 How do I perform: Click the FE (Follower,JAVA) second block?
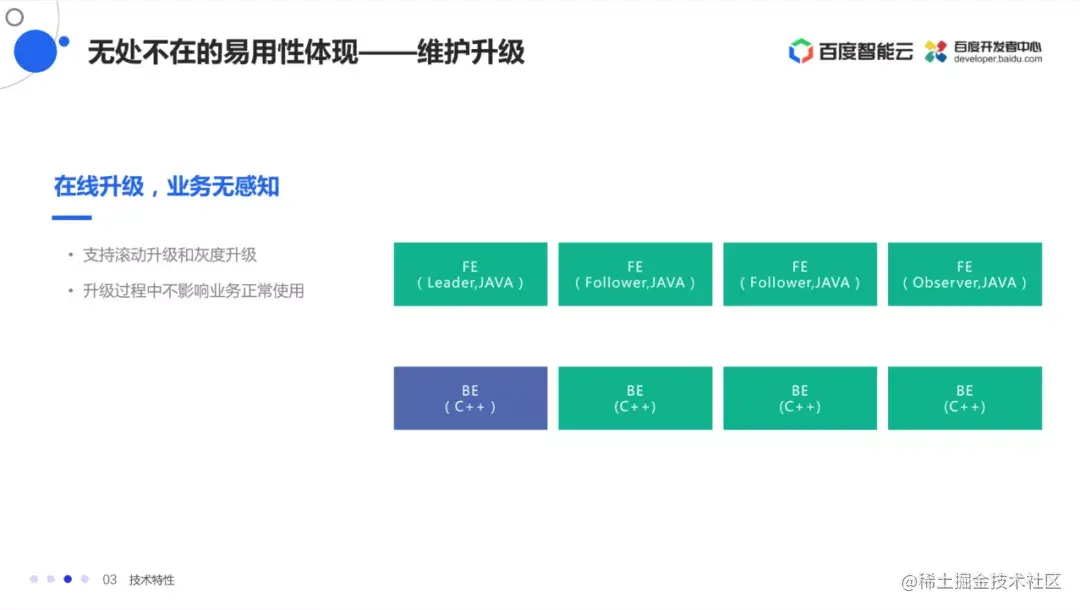click(x=635, y=274)
